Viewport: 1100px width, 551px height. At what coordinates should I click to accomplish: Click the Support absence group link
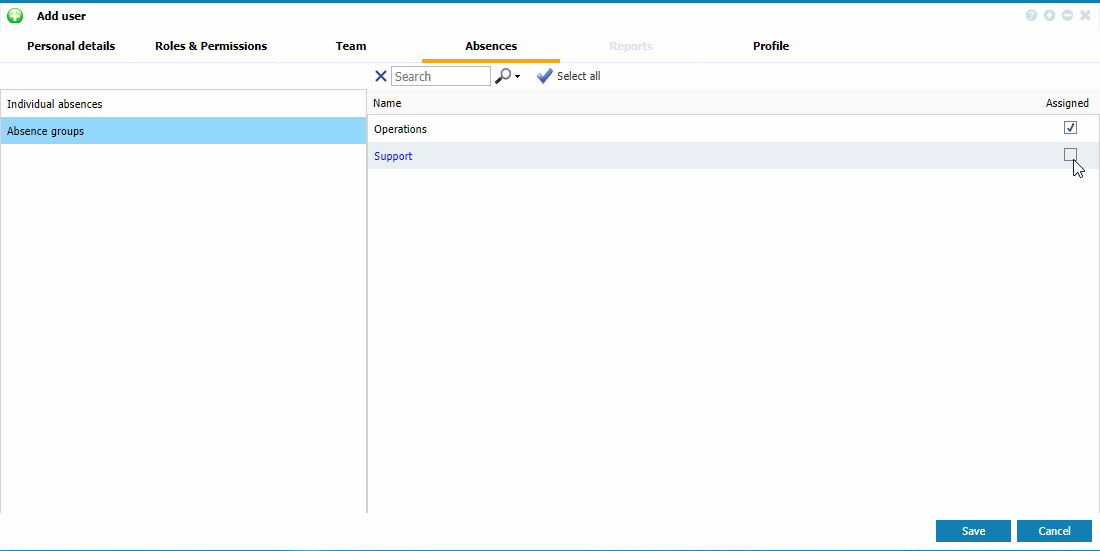[x=393, y=156]
